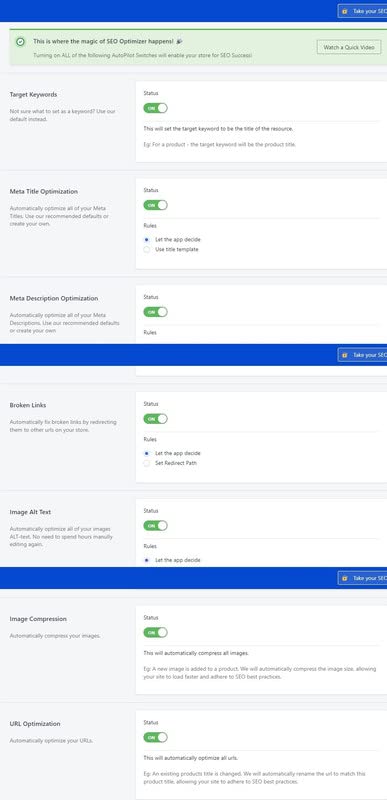
Task: Click 'Automatically optimize your URLs.' description
Action: point(51,741)
